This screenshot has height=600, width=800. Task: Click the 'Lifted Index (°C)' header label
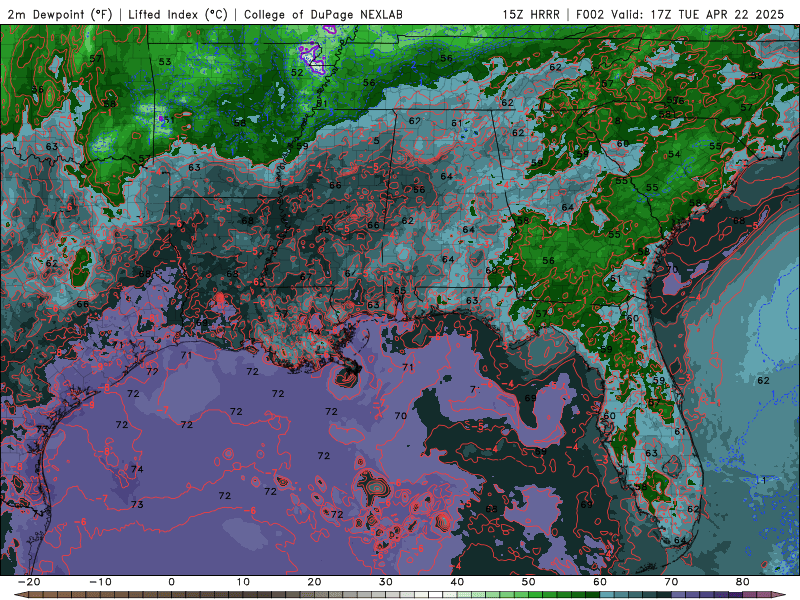pyautogui.click(x=178, y=14)
